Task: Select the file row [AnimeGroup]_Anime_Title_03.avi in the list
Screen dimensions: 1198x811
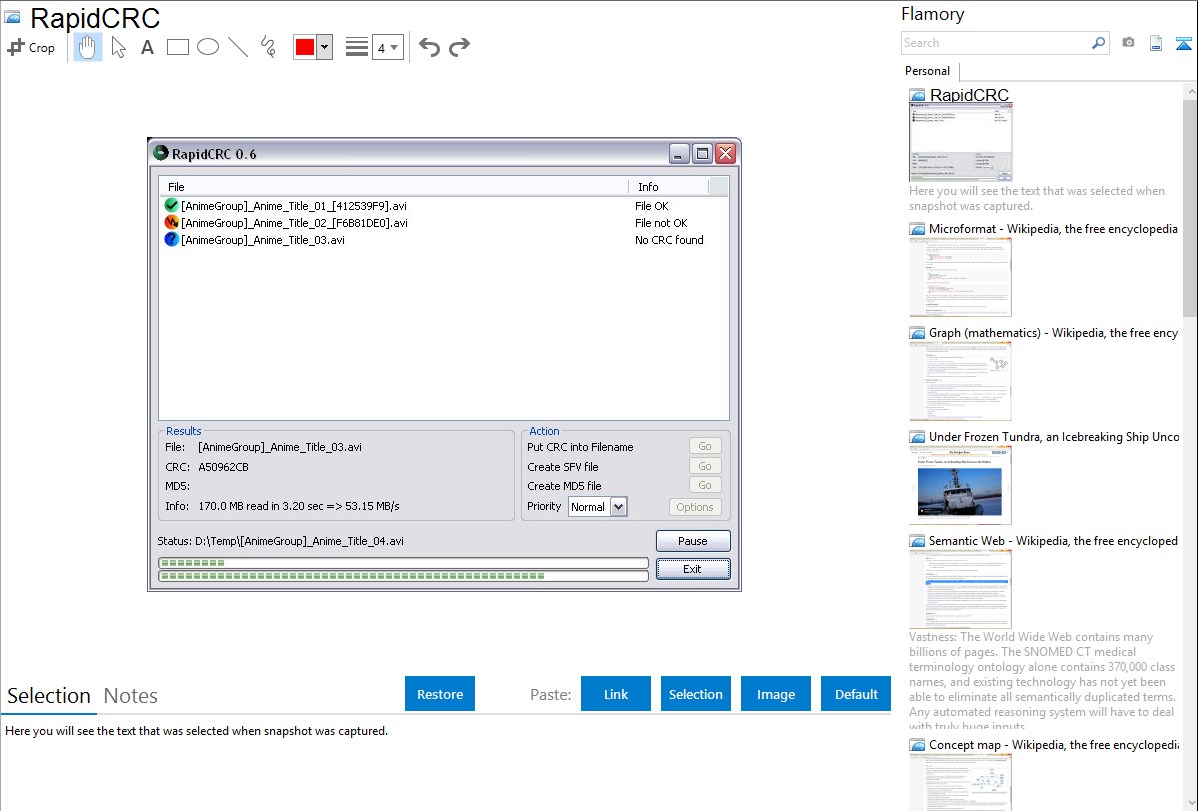Action: click(x=444, y=239)
